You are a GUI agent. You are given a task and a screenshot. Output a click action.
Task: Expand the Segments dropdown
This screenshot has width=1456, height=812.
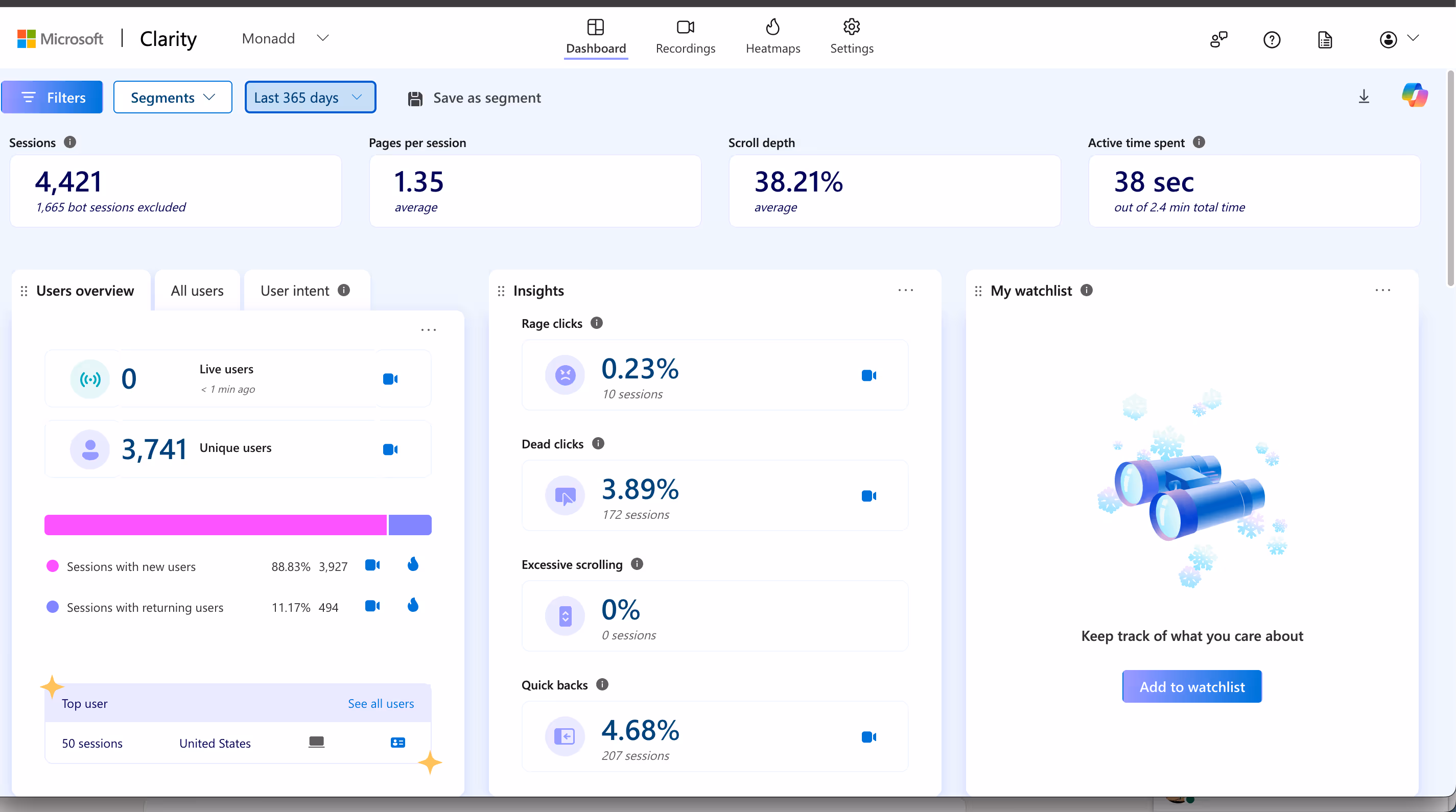click(x=172, y=97)
